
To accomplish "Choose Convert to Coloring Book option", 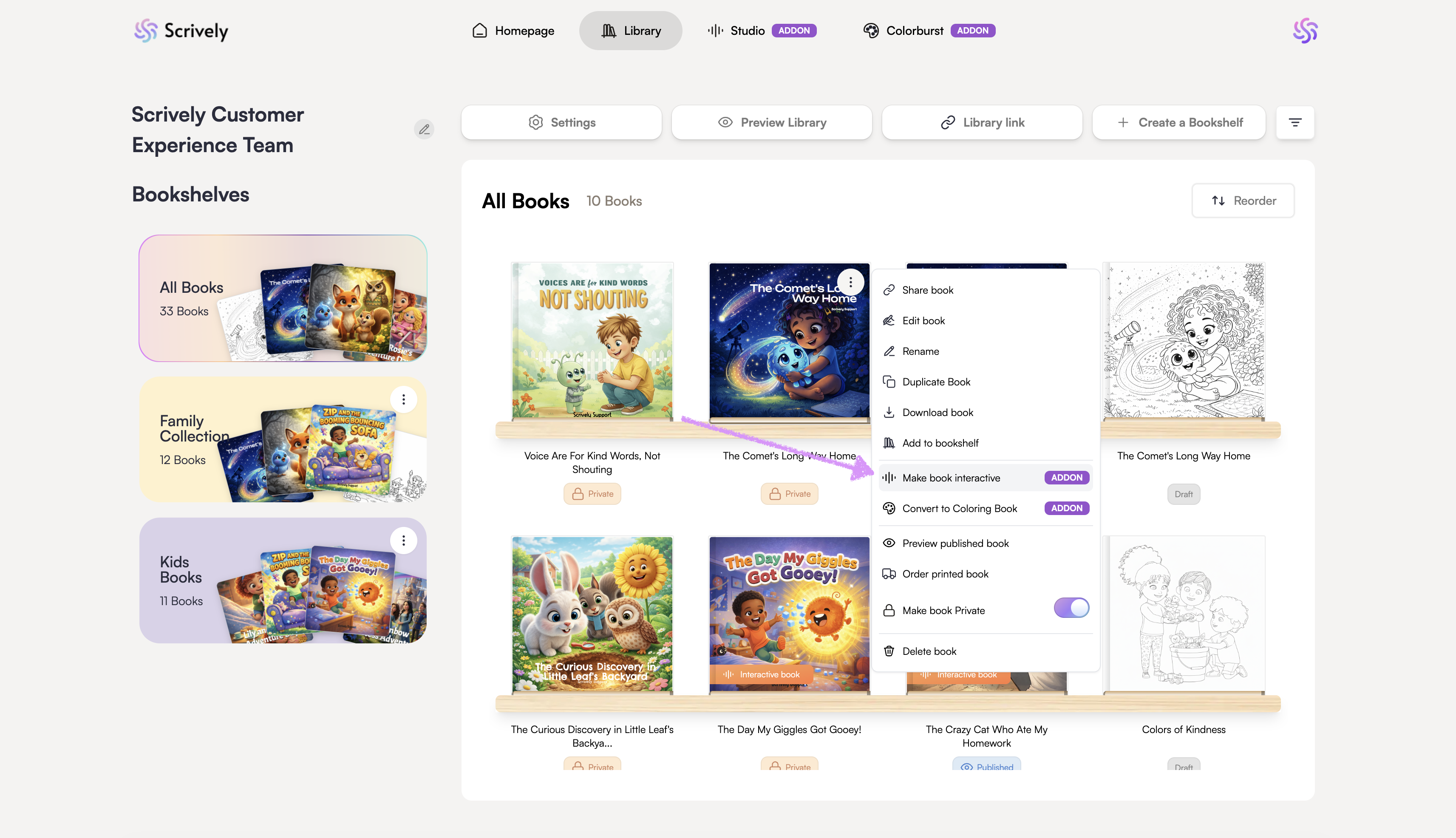I will click(x=959, y=508).
